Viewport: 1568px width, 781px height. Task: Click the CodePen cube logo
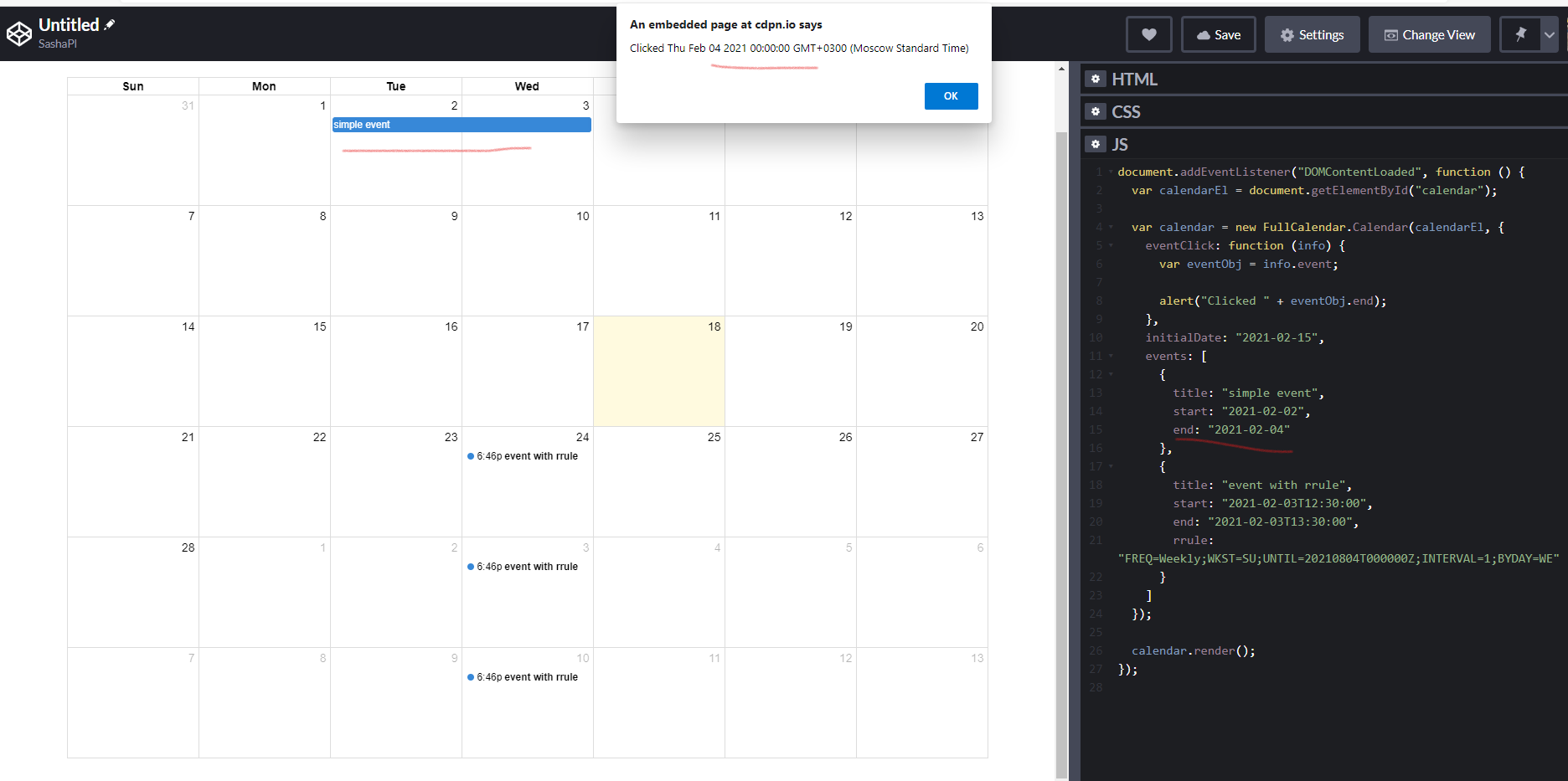[x=18, y=33]
